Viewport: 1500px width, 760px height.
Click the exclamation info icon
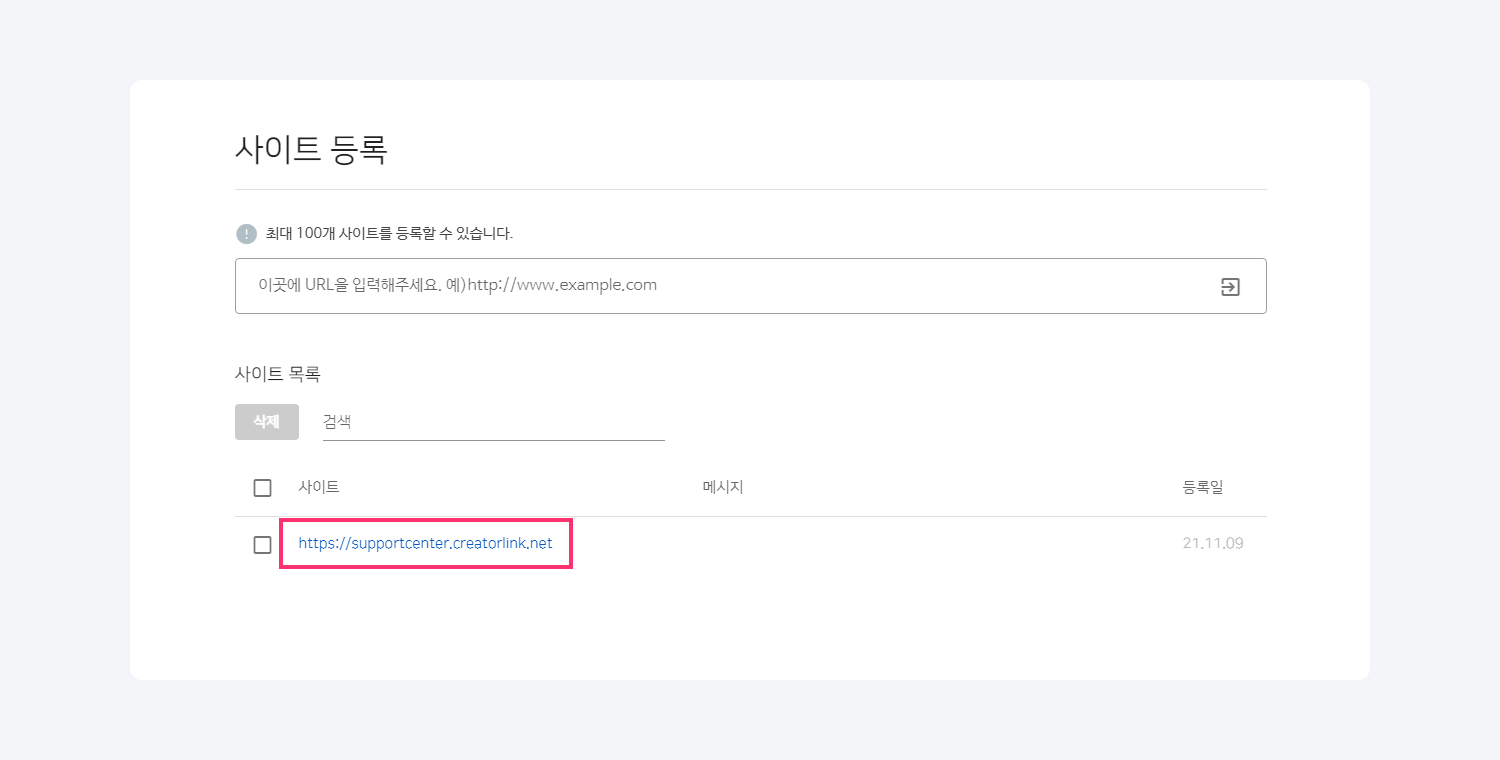(x=246, y=234)
